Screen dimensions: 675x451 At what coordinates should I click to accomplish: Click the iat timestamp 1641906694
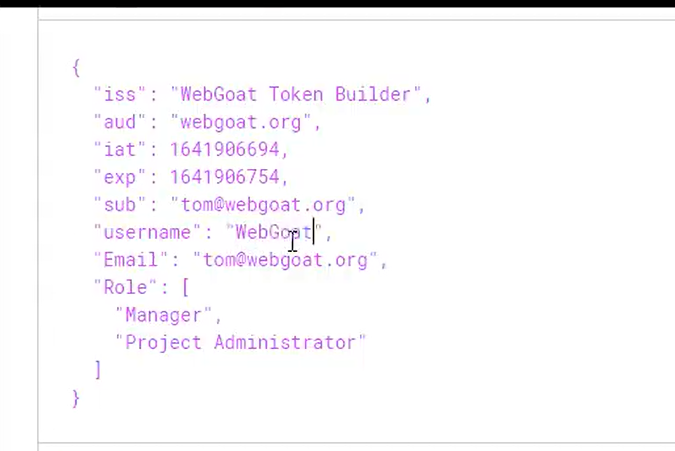coord(224,149)
